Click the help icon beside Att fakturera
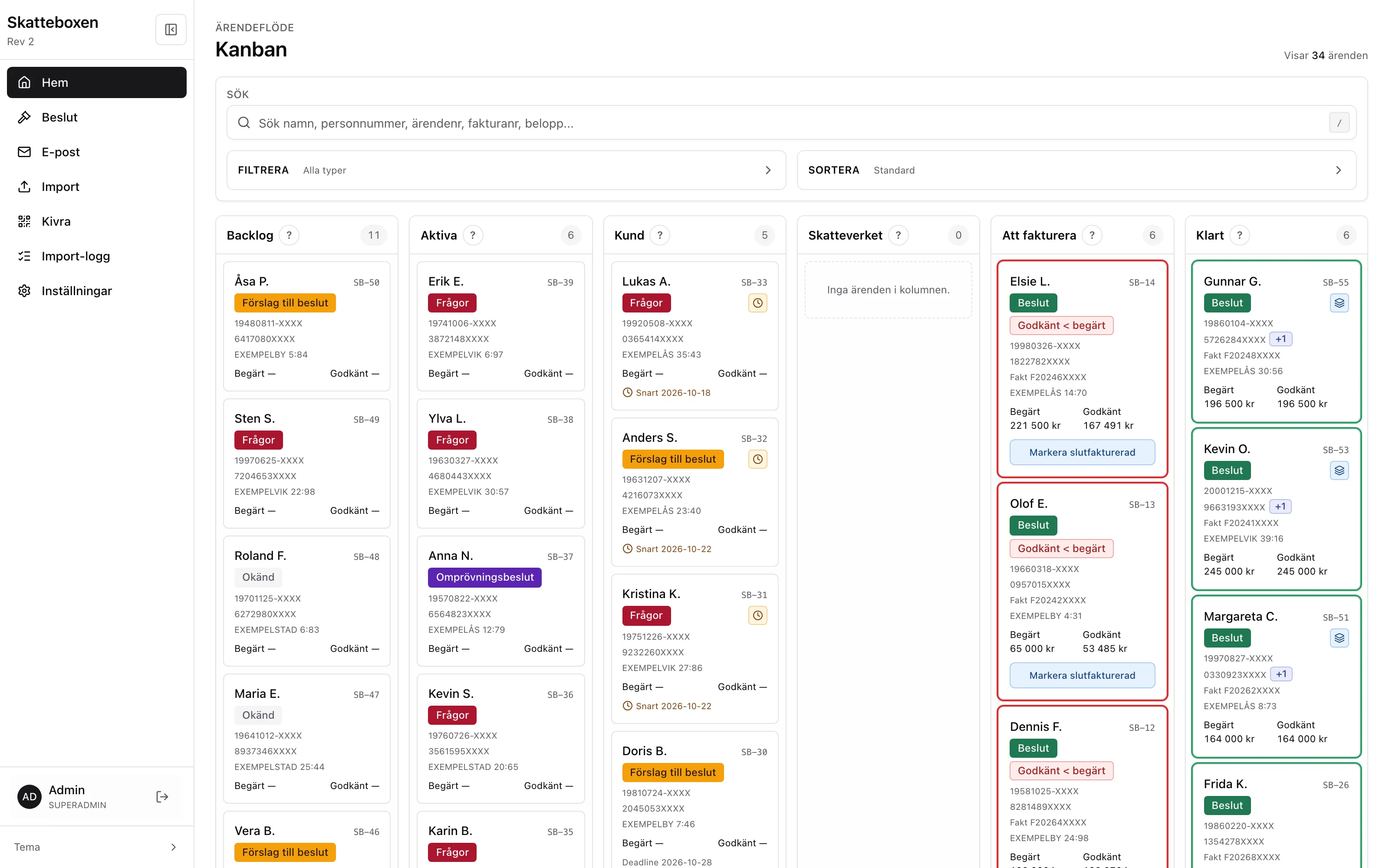The image size is (1389, 868). click(1092, 235)
